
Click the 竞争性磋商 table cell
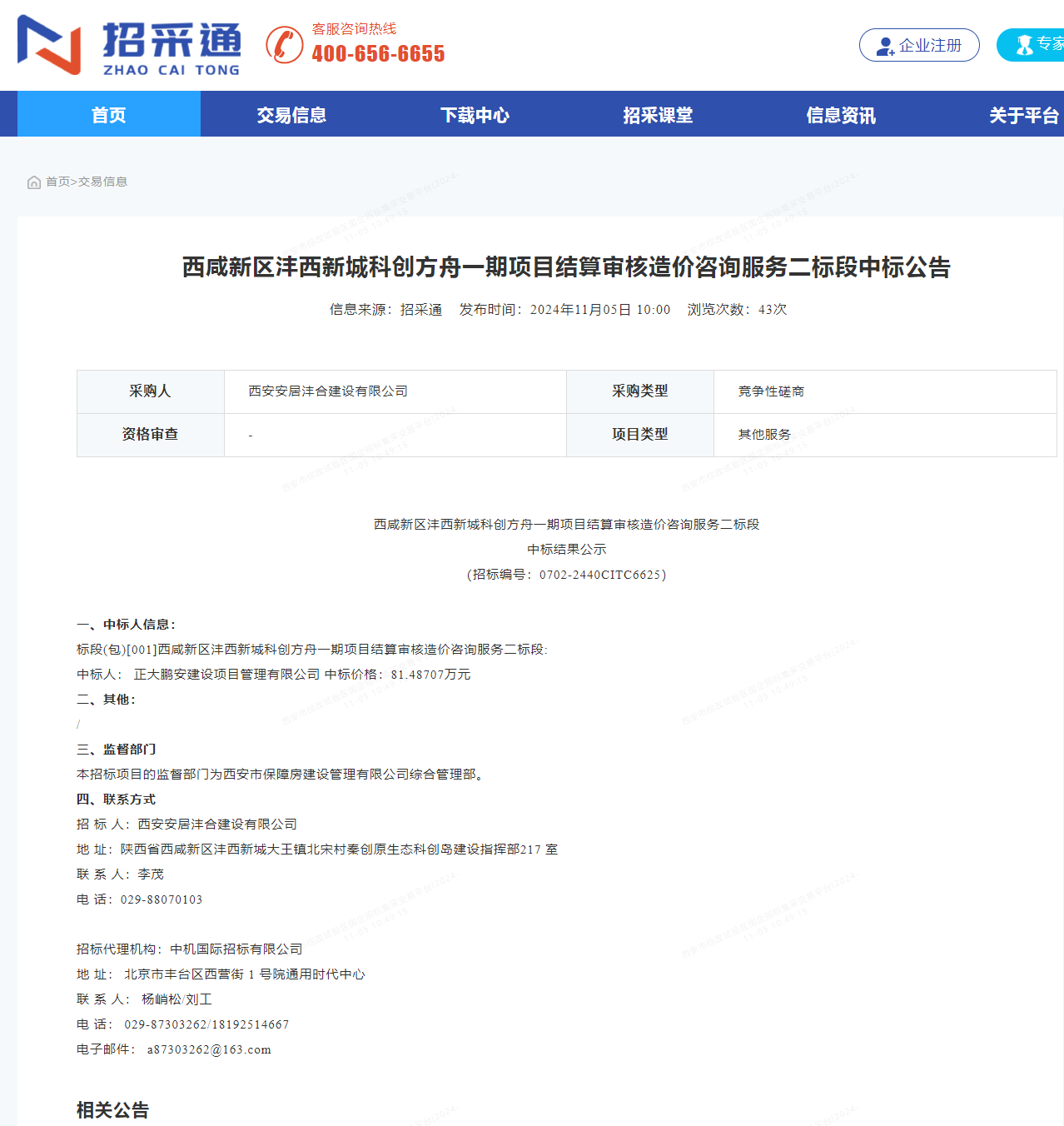[771, 391]
